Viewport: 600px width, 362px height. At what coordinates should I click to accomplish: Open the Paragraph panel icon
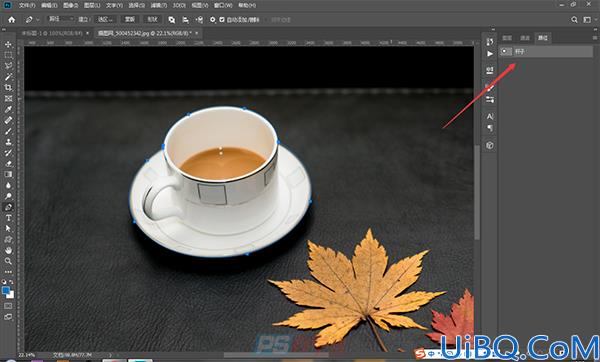[x=490, y=128]
